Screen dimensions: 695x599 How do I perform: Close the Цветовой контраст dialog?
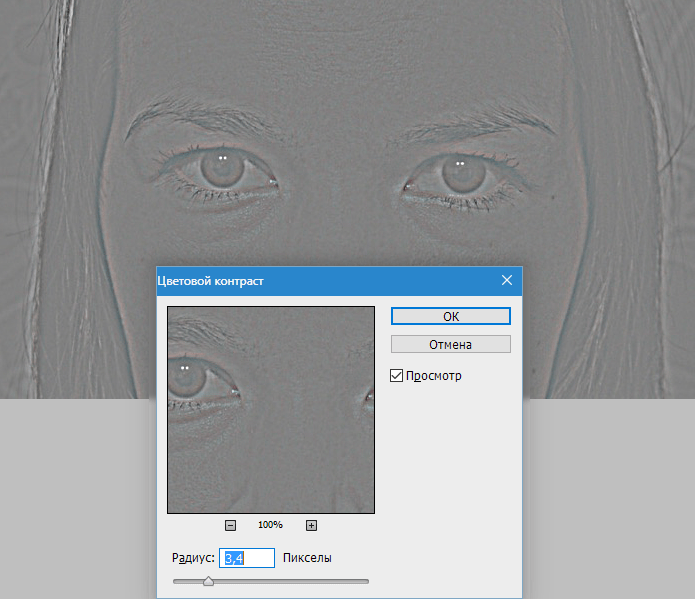pyautogui.click(x=507, y=280)
